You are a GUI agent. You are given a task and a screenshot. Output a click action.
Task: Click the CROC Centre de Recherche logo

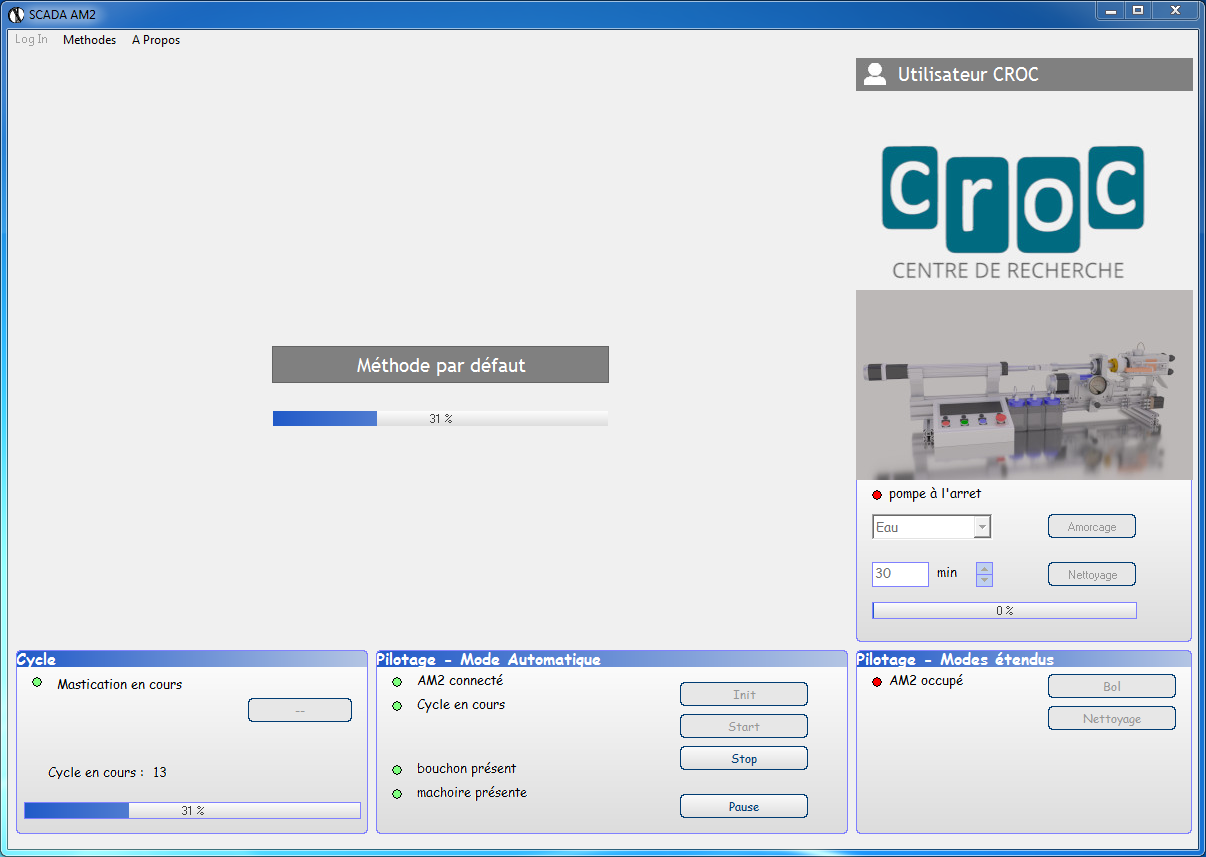1012,212
